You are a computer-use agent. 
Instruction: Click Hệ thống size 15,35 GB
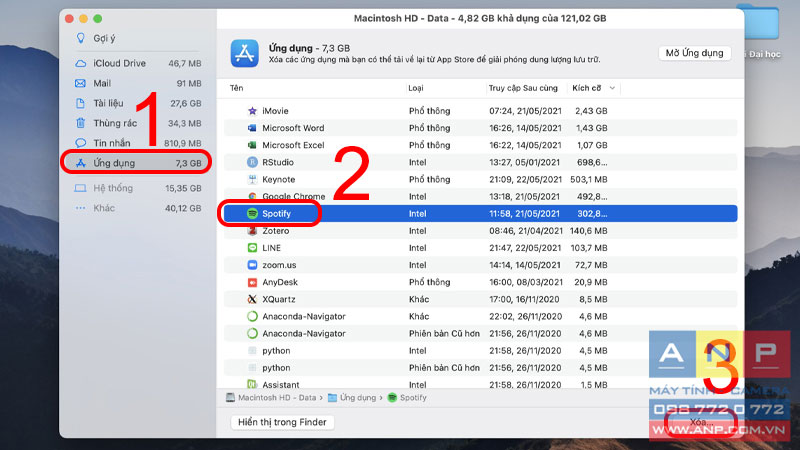183,188
